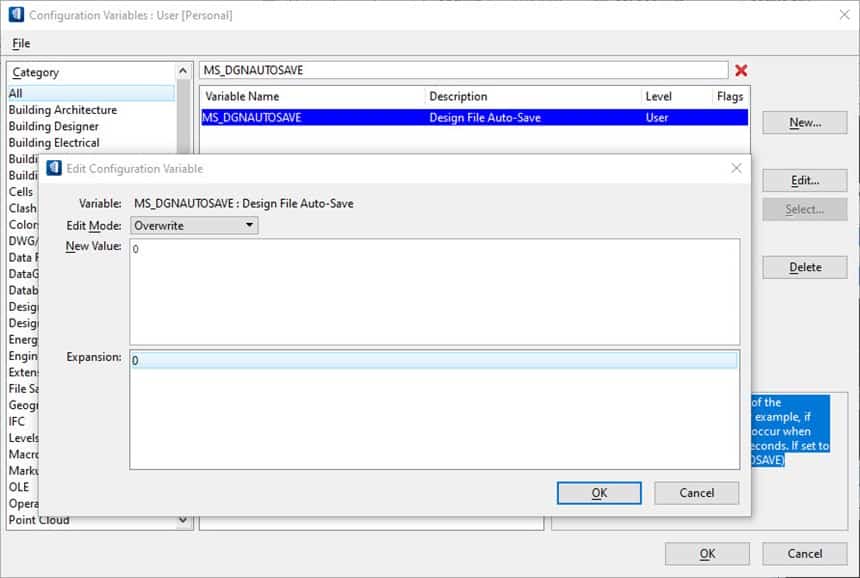This screenshot has height=578, width=860.
Task: Select the Cells category
Action: 27,191
